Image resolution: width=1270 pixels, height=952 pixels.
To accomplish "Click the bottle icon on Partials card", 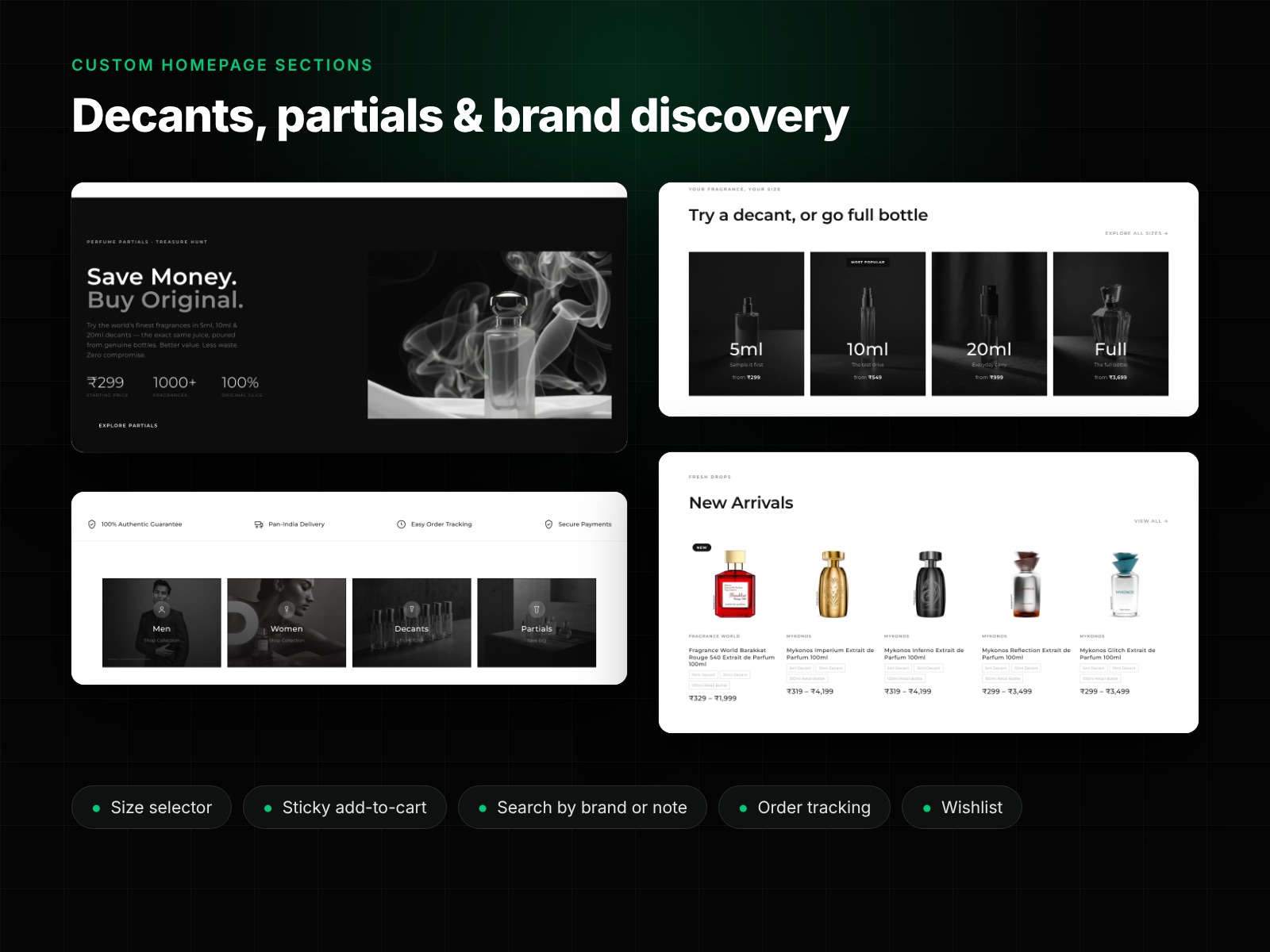I will coord(537,609).
